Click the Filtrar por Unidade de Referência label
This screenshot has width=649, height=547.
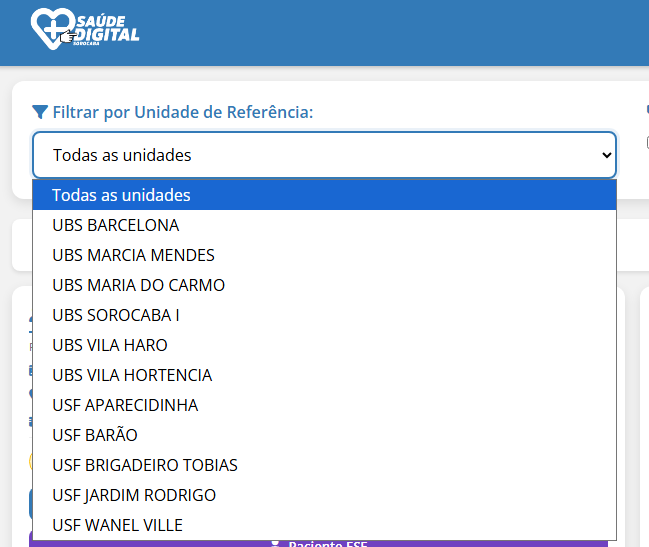coord(182,112)
